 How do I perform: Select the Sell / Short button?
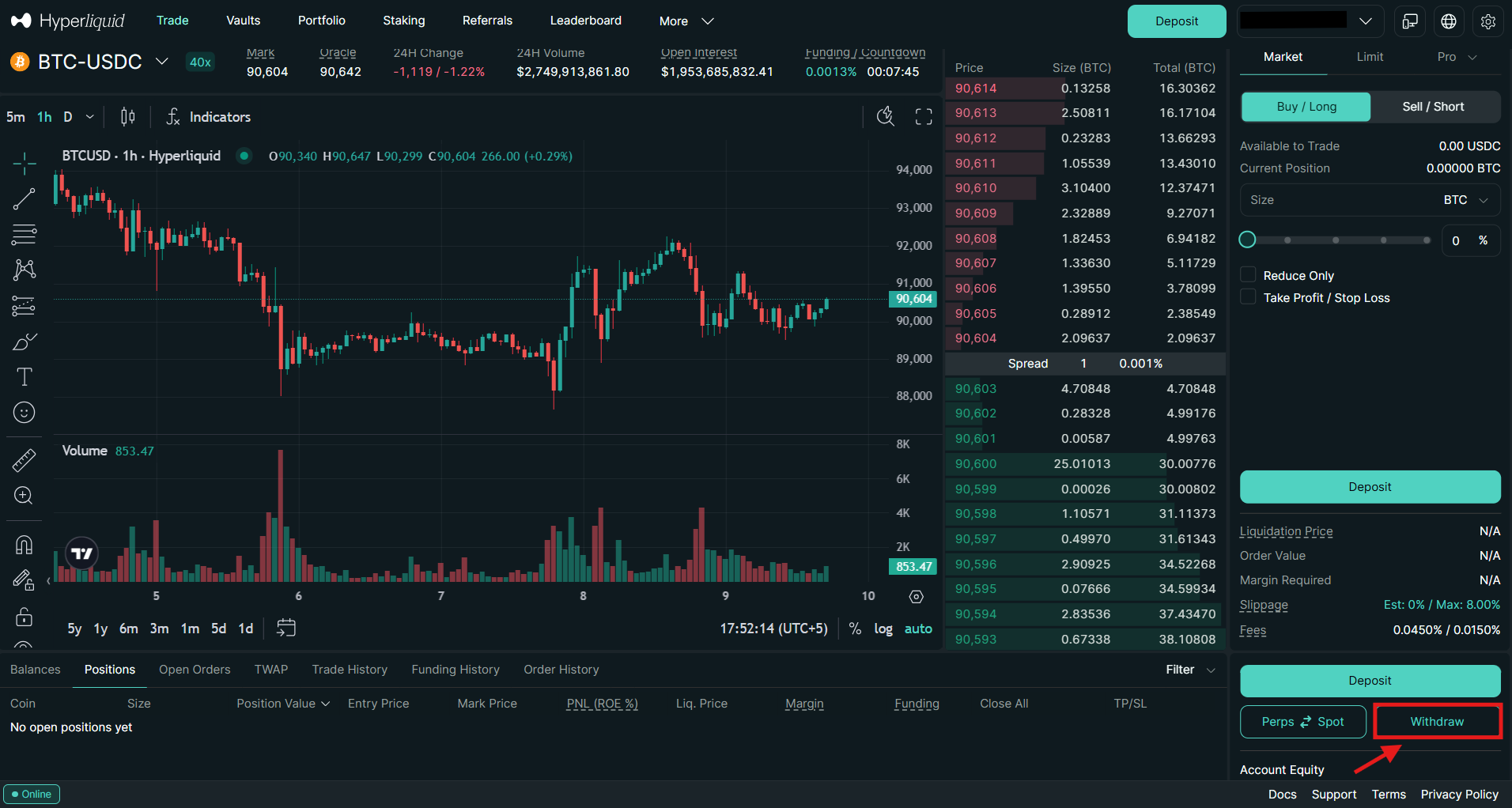click(x=1433, y=107)
